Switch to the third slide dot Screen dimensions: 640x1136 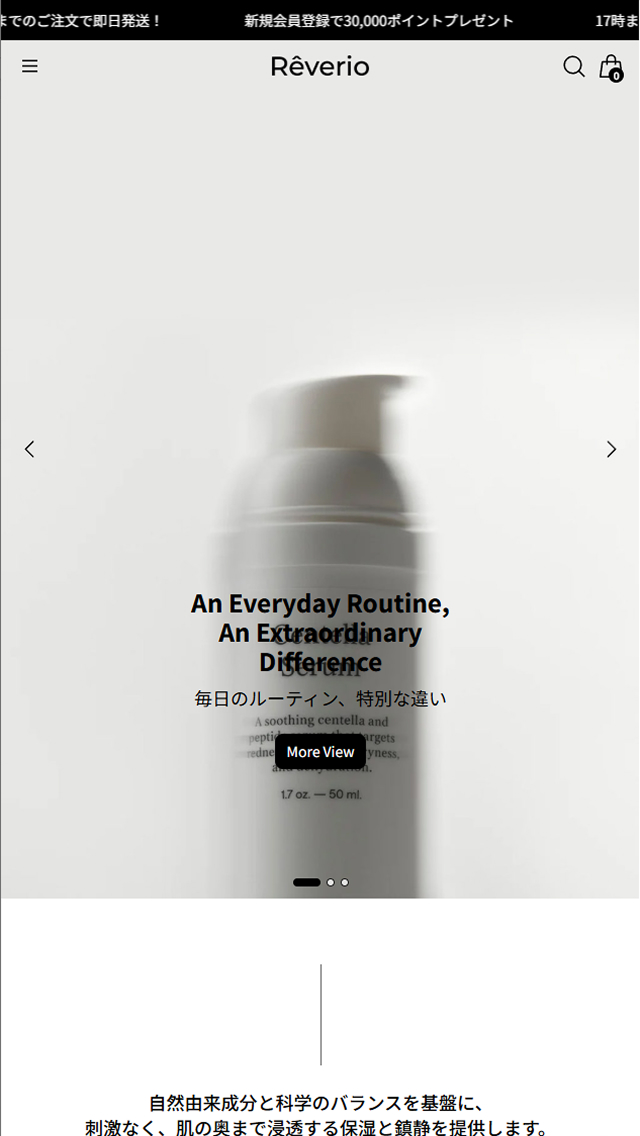click(x=345, y=882)
